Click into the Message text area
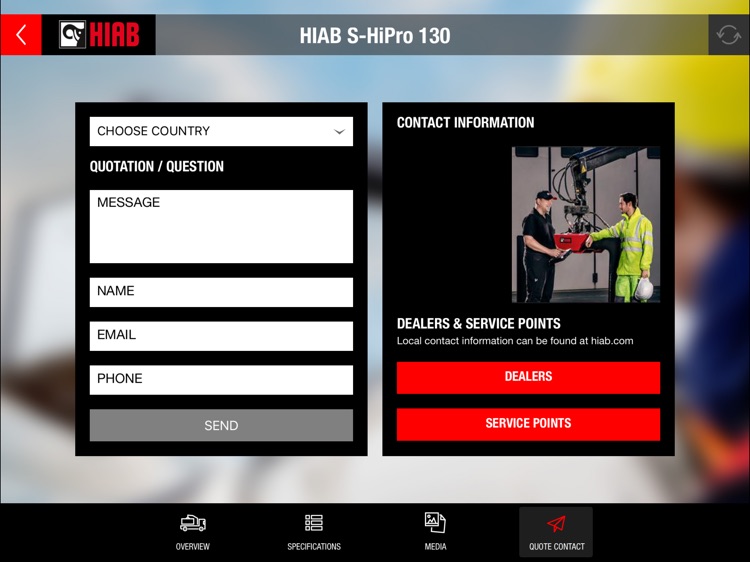The height and width of the screenshot is (562, 750). tap(221, 226)
